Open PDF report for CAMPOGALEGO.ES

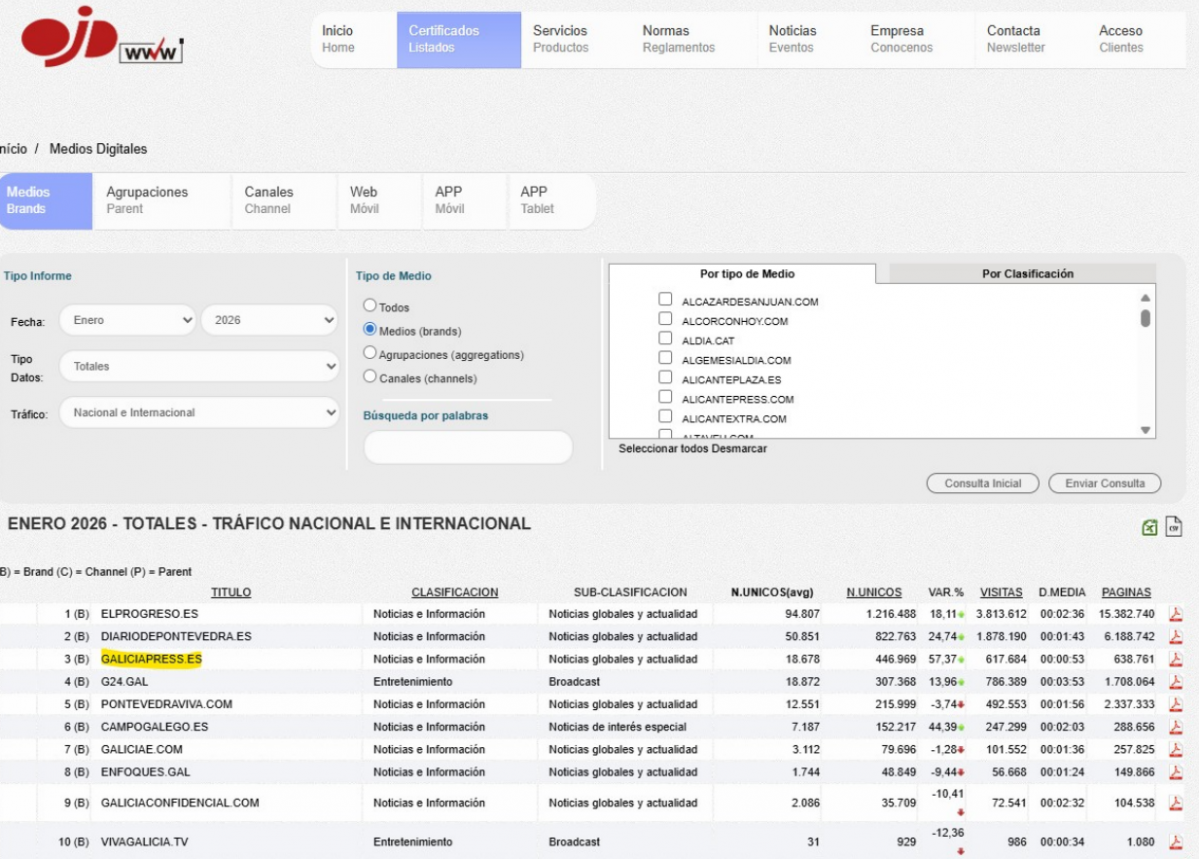1176,727
